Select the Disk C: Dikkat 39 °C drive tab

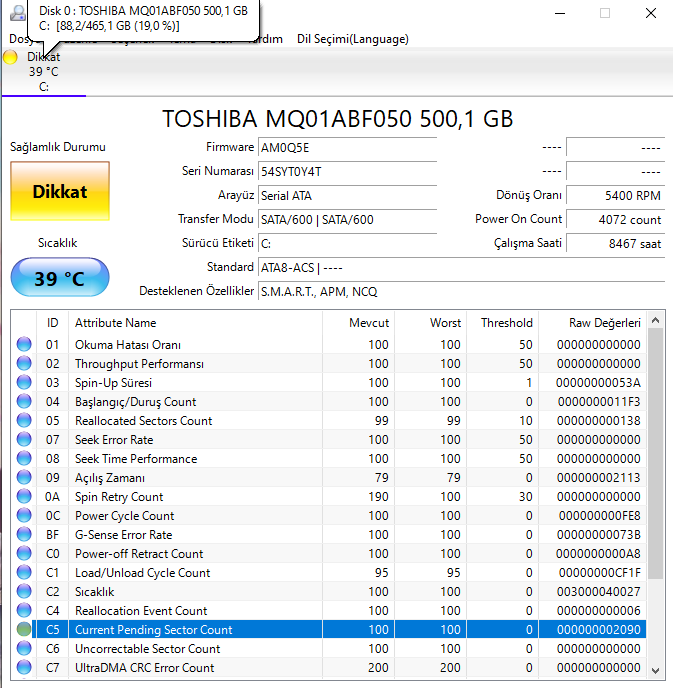coord(43,72)
